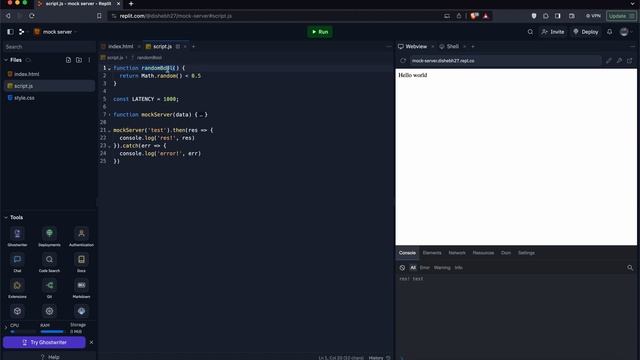Screen dimensions: 640x360
Task: Open the Network devtools tab
Action: click(457, 253)
